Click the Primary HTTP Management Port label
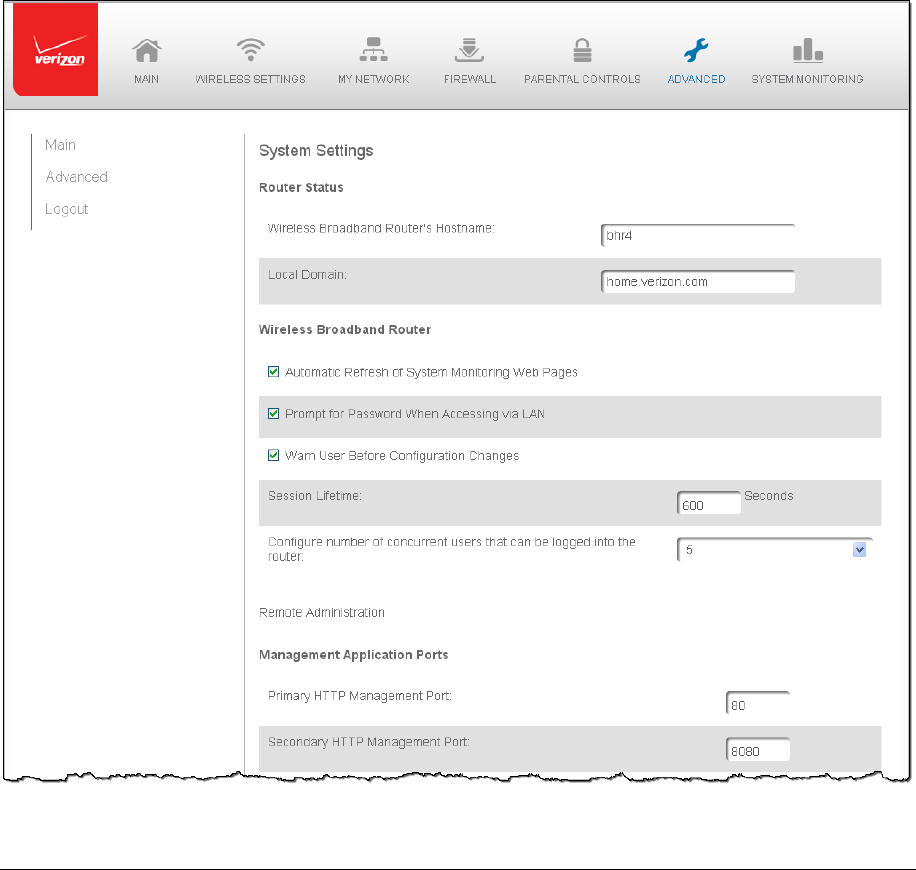Image resolution: width=916 pixels, height=870 pixels. pos(360,696)
